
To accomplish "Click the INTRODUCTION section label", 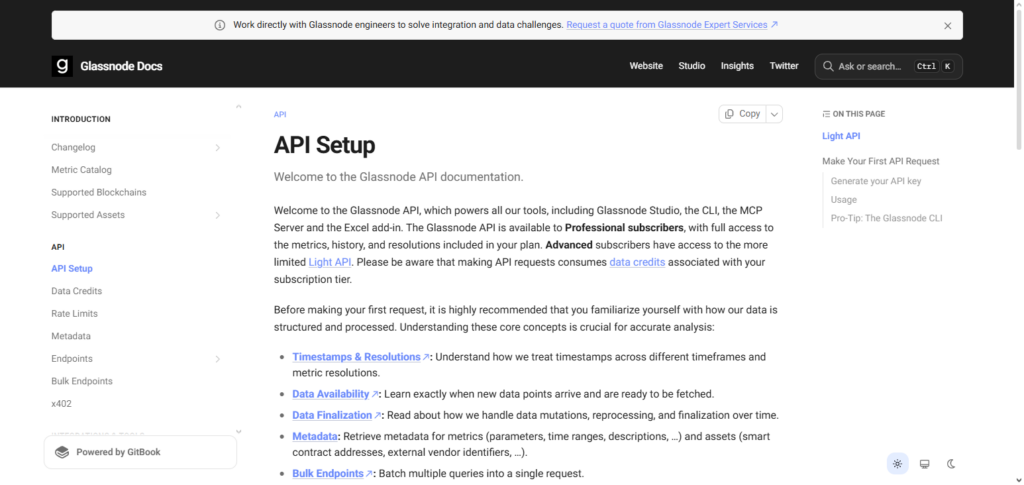I will click(x=81, y=119).
